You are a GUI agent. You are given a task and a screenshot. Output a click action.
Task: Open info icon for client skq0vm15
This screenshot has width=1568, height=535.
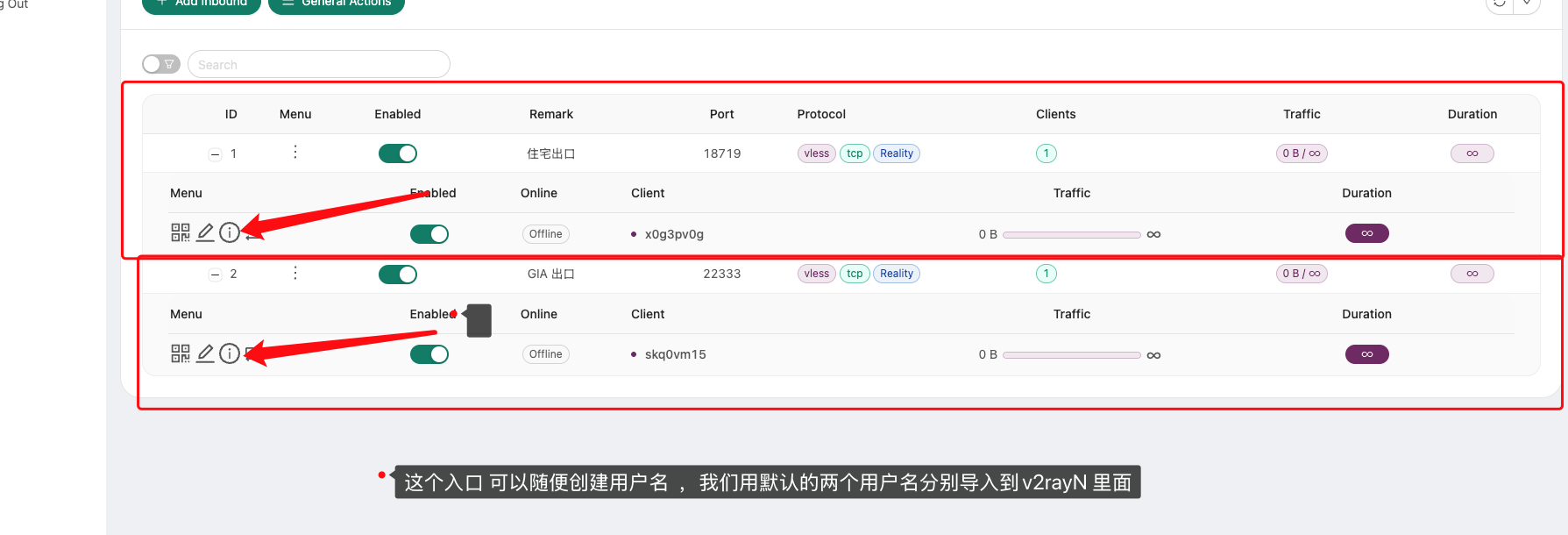pyautogui.click(x=229, y=353)
